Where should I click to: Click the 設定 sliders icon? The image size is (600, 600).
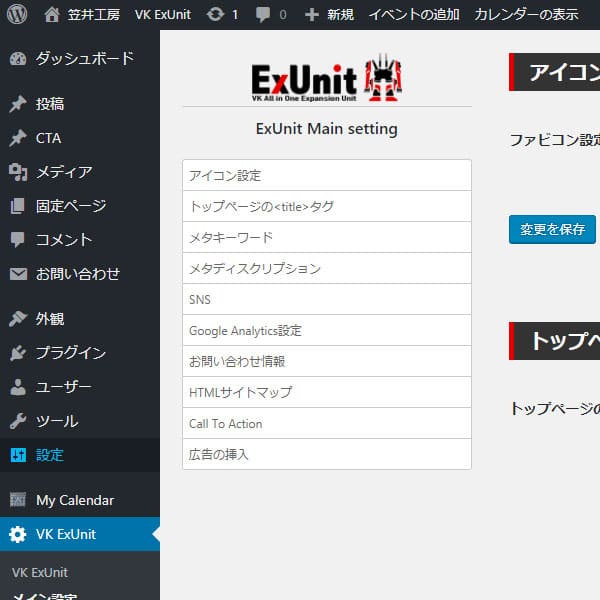point(18,455)
